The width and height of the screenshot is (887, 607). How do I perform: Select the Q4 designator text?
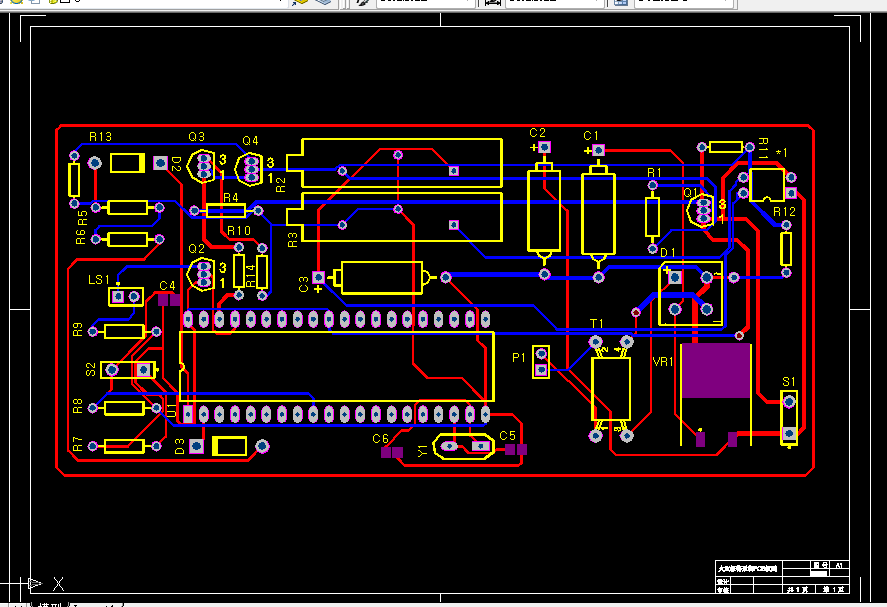[250, 141]
